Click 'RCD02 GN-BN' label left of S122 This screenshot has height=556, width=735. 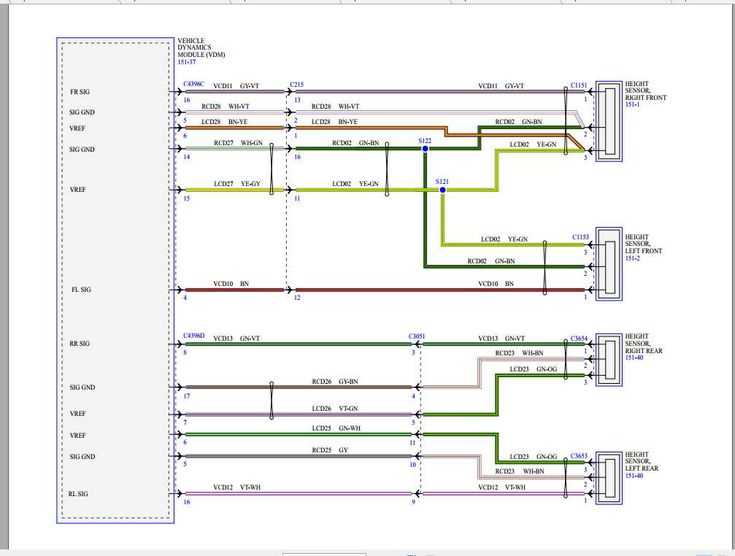tap(355, 143)
